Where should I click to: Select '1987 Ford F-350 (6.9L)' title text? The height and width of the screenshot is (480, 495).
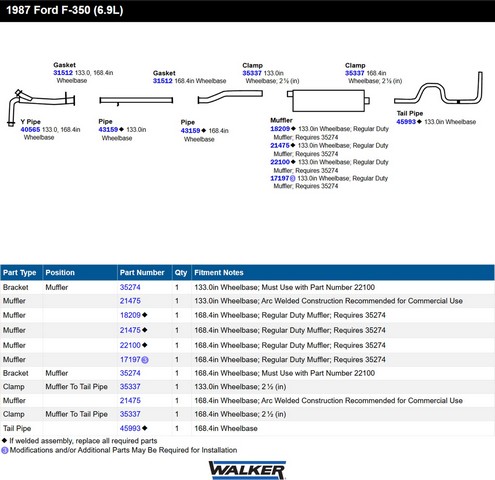coord(65,10)
